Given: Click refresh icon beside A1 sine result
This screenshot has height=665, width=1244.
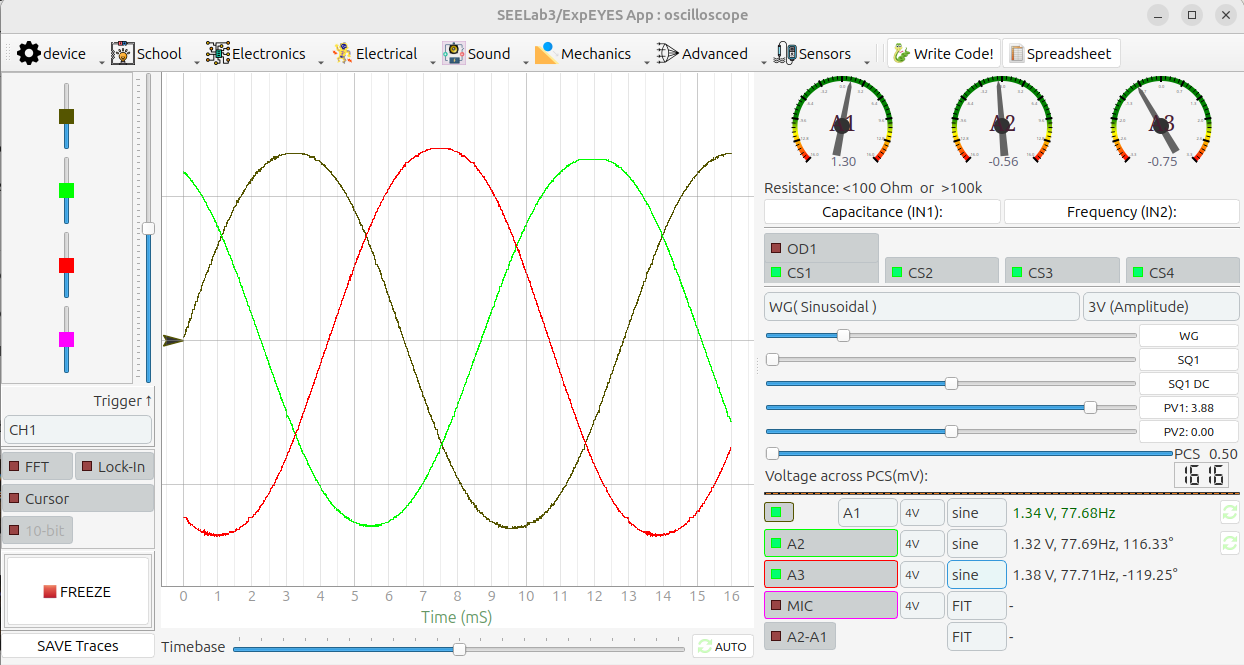Looking at the screenshot, I should (x=1228, y=513).
